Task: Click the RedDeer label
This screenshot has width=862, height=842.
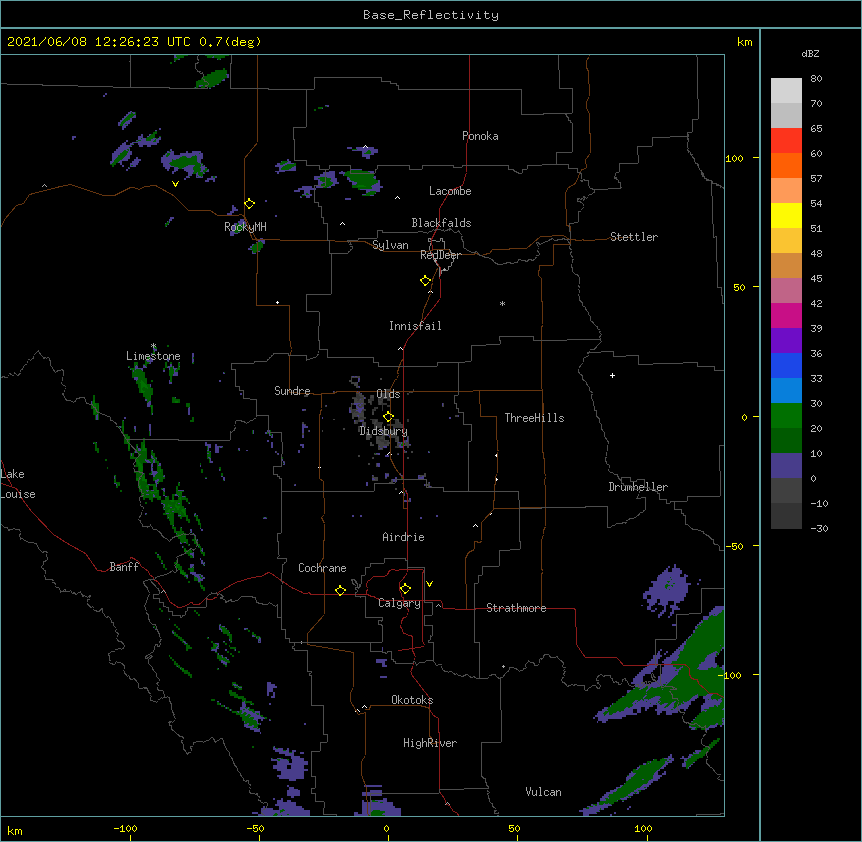Action: [440, 255]
